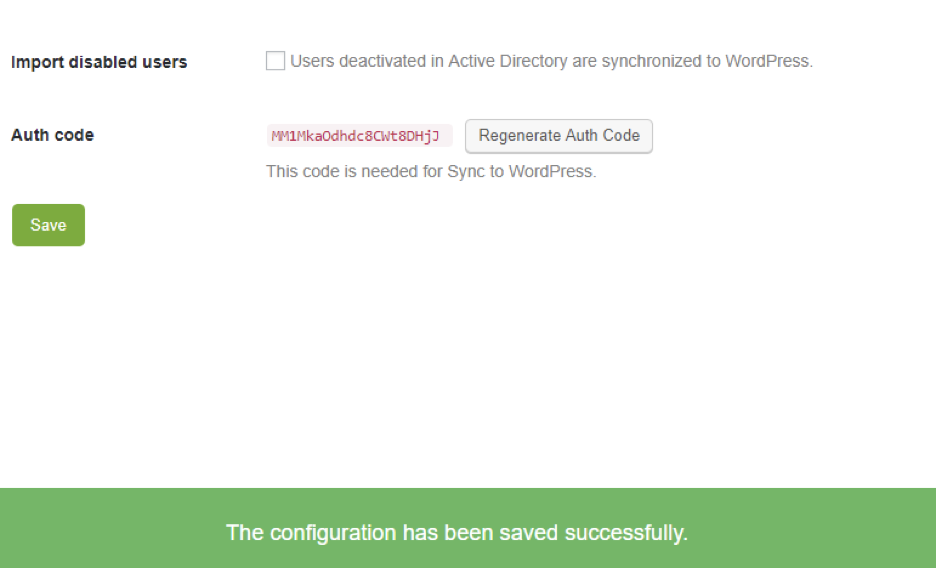This screenshot has height=568, width=936.
Task: Dismiss the green success notification banner
Action: [468, 528]
